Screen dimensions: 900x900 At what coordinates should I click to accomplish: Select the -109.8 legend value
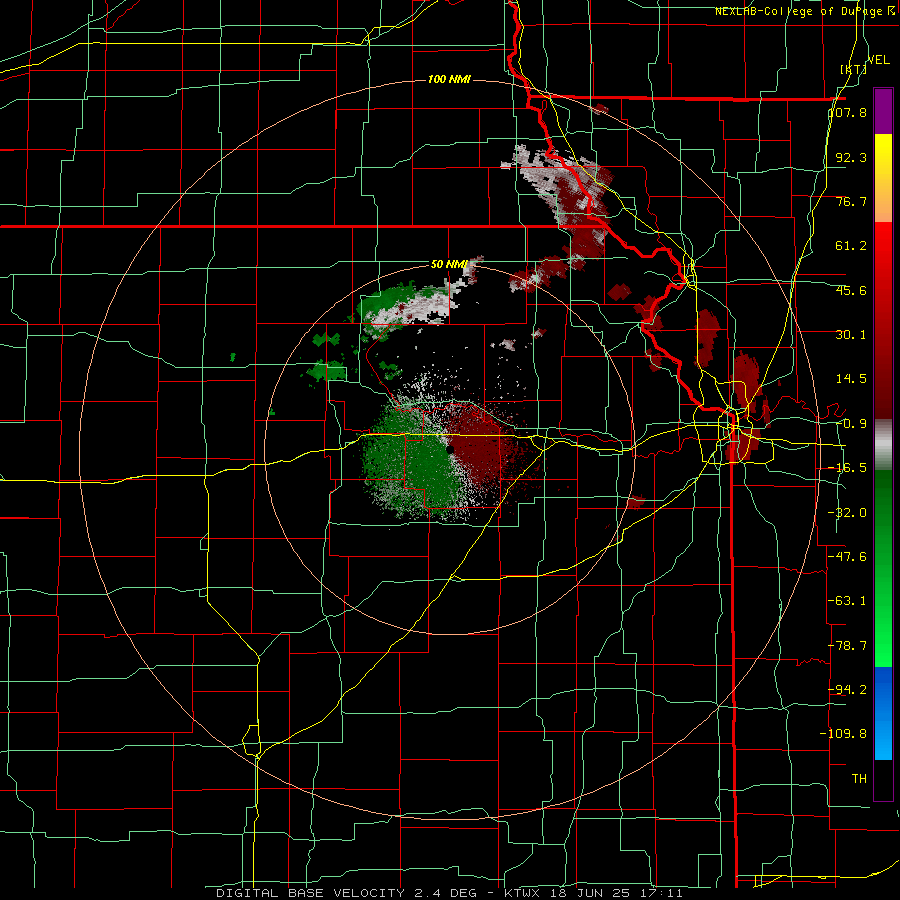coord(844,734)
